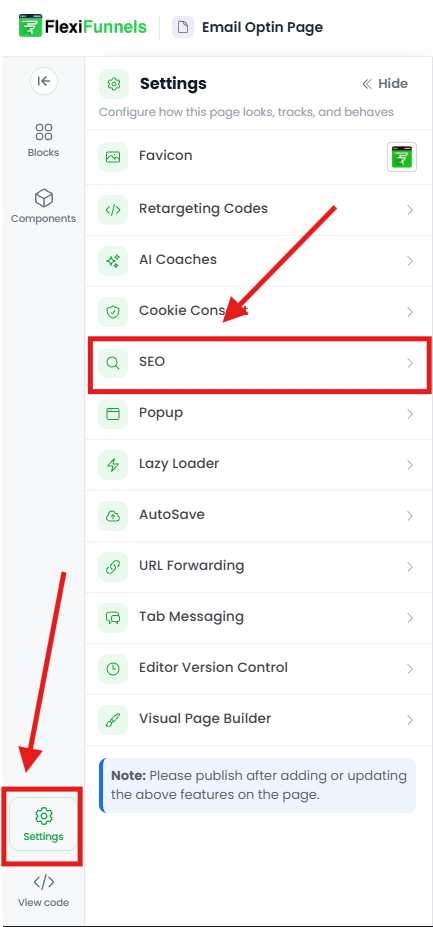Open the Editor Version Control entry
This screenshot has height=927, width=433.
(258, 669)
